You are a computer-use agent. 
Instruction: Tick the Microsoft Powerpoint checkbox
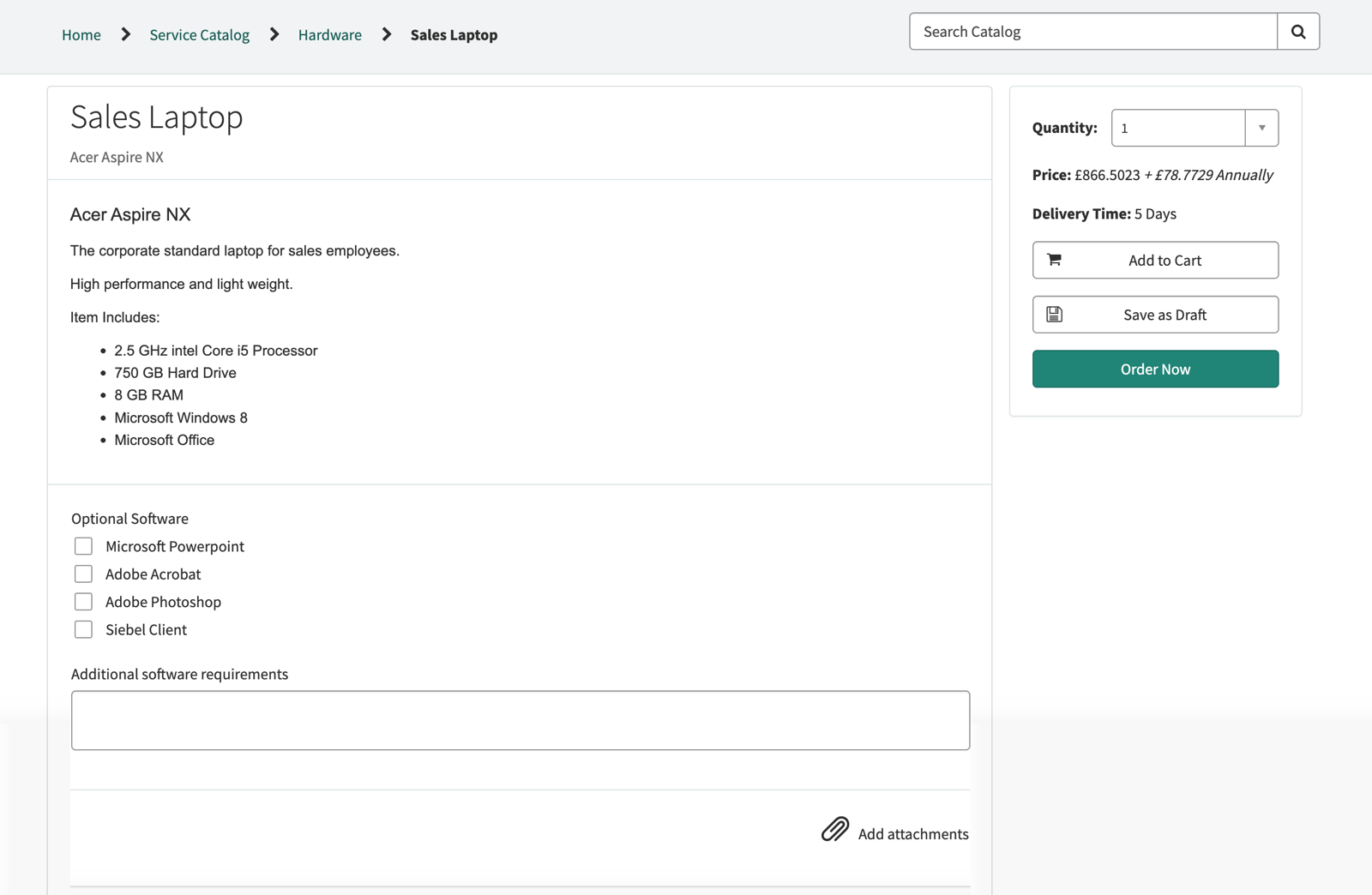pos(83,546)
